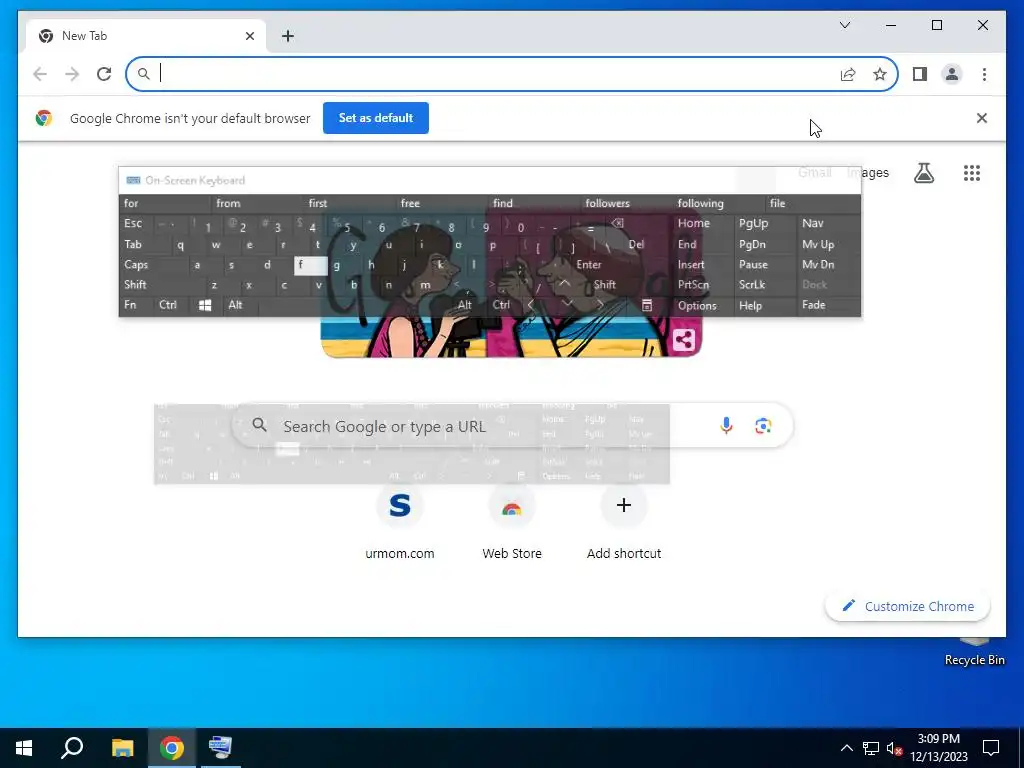Tap the backspace key icon
1024x768 pixels.
click(617, 223)
